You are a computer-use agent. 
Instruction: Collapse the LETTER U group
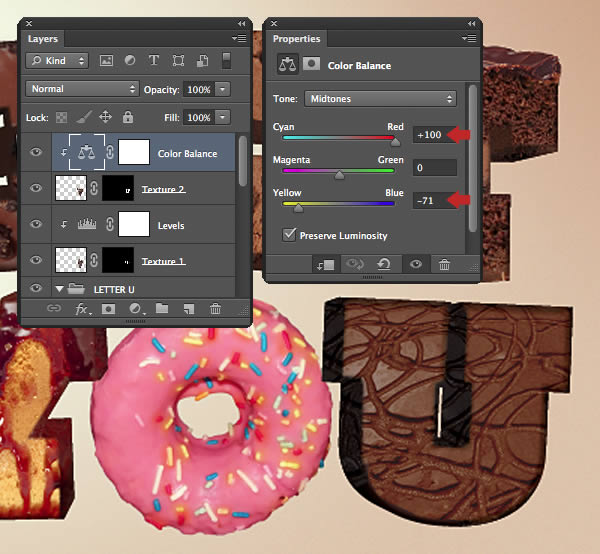59,289
